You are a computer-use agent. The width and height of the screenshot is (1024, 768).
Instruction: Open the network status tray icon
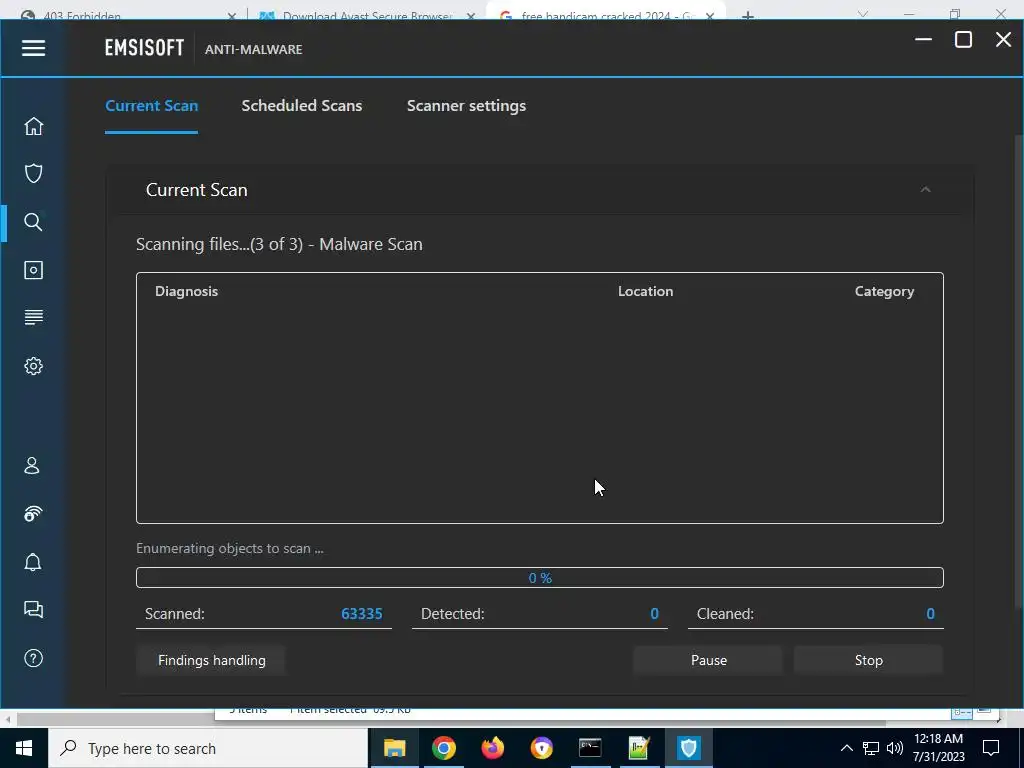click(871, 748)
